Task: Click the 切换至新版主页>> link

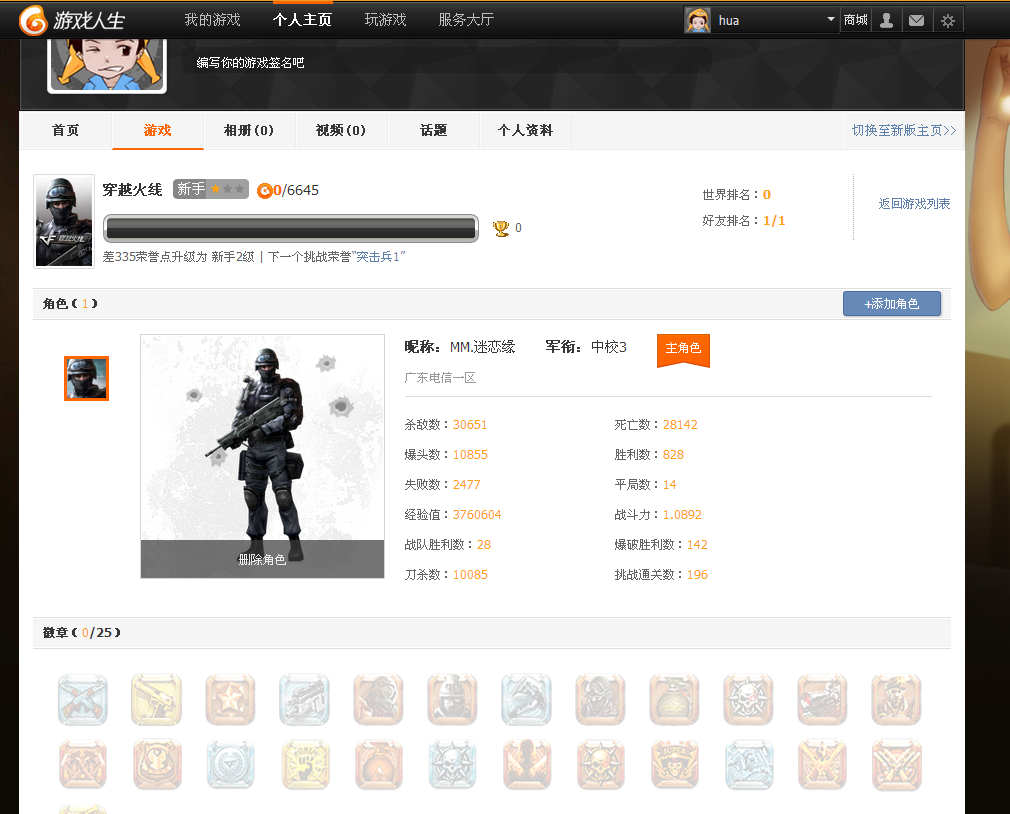Action: click(x=904, y=130)
